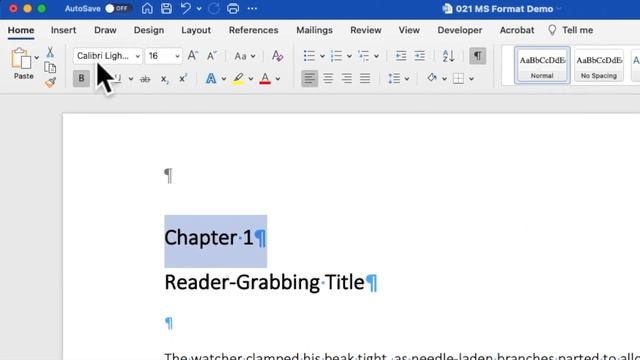640x360 pixels.
Task: Click the Home icon in title bar
Action: (147, 9)
